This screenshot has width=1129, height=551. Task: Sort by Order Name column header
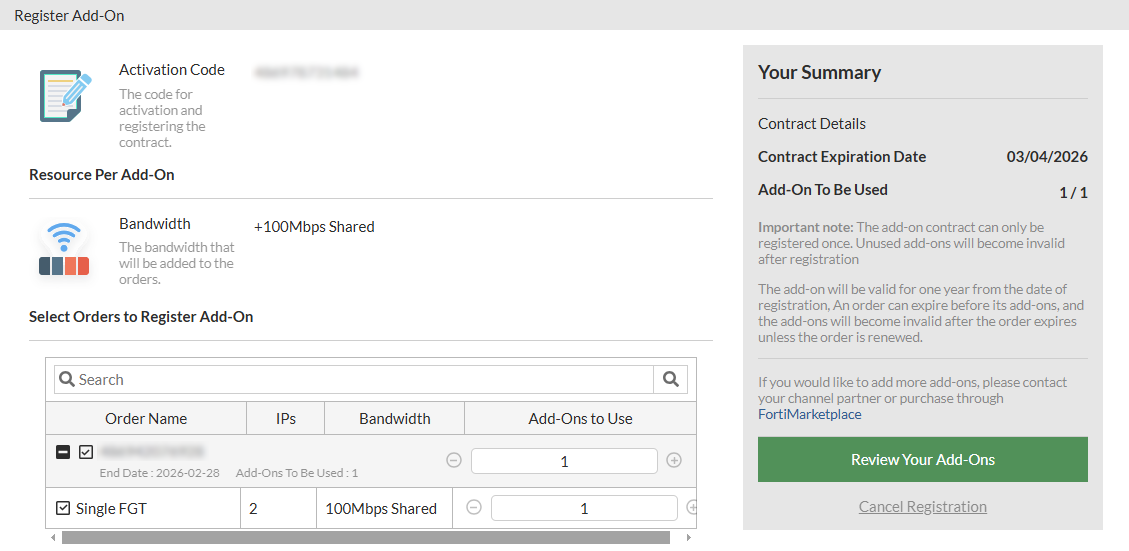146,418
